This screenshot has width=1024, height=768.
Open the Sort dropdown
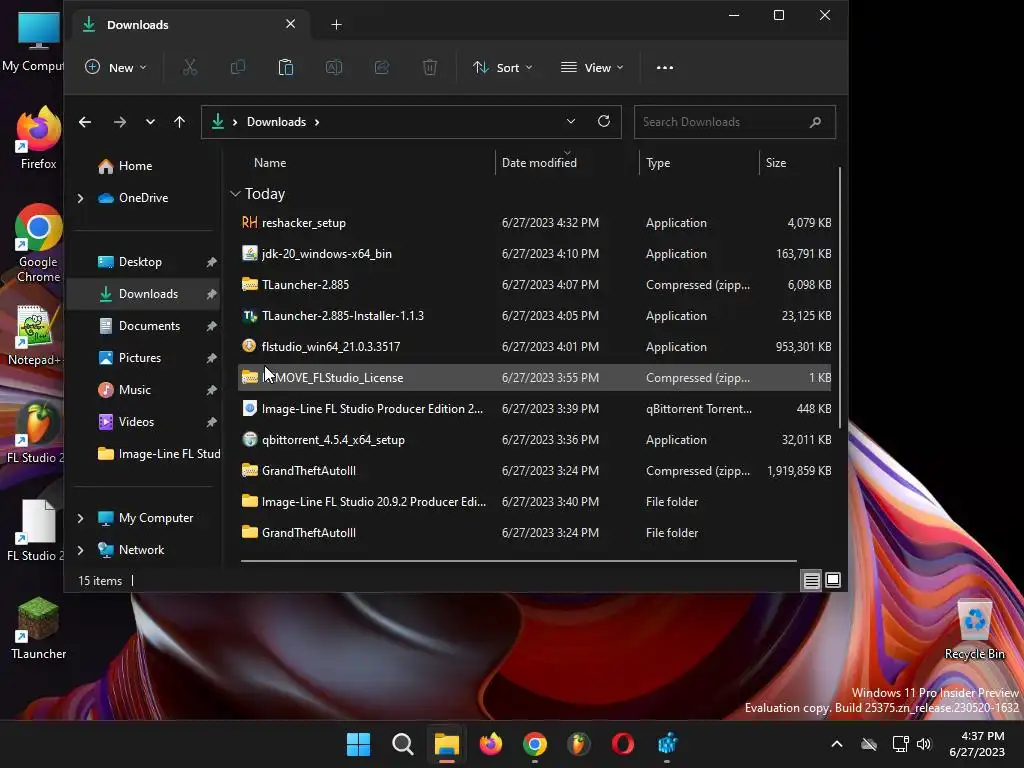pos(503,67)
